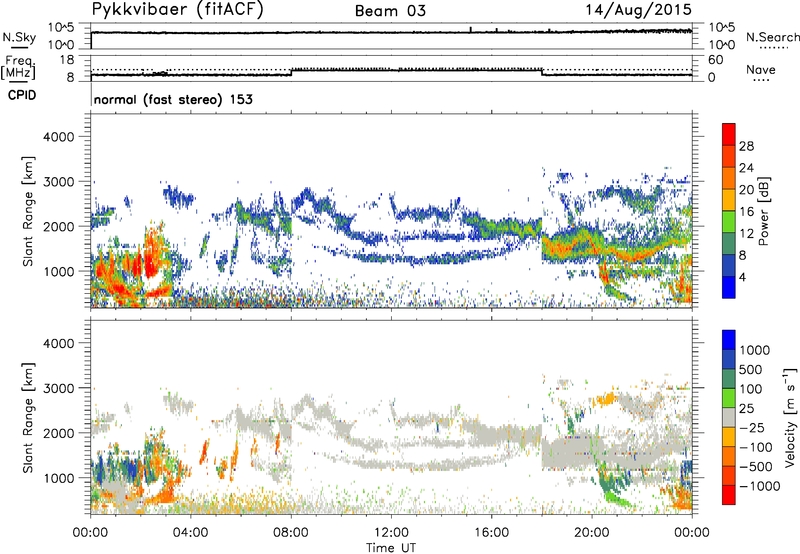Screen dimensions: 800x554
Task: Click Slant Range [km] label of velocity panel
Action: click(28, 418)
